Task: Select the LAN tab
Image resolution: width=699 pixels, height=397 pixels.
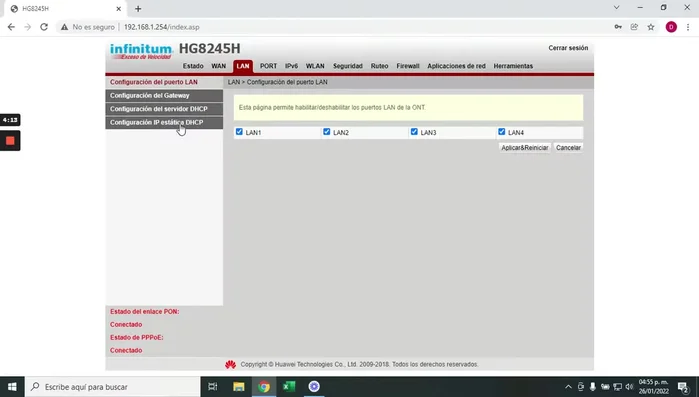Action: click(243, 66)
